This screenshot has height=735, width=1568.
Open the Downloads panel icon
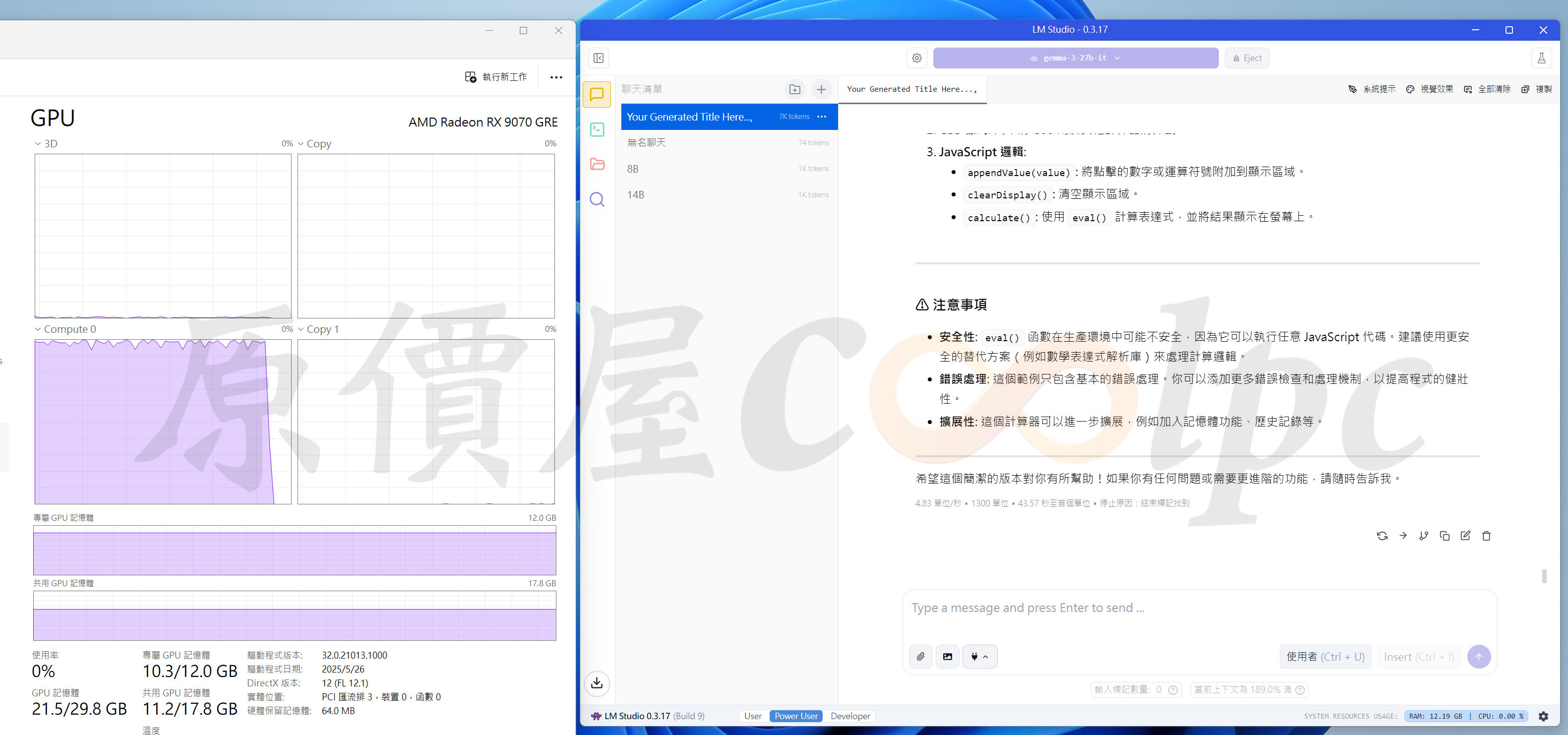click(597, 682)
